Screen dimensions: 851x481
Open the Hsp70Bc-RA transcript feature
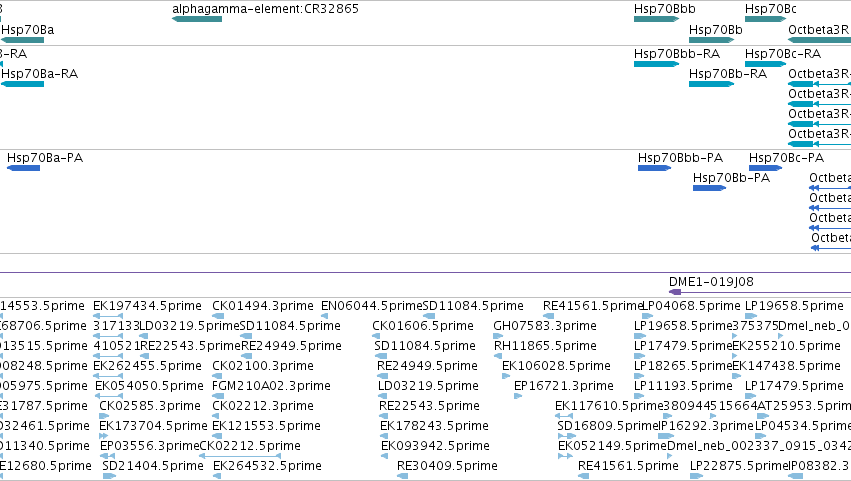[x=765, y=64]
